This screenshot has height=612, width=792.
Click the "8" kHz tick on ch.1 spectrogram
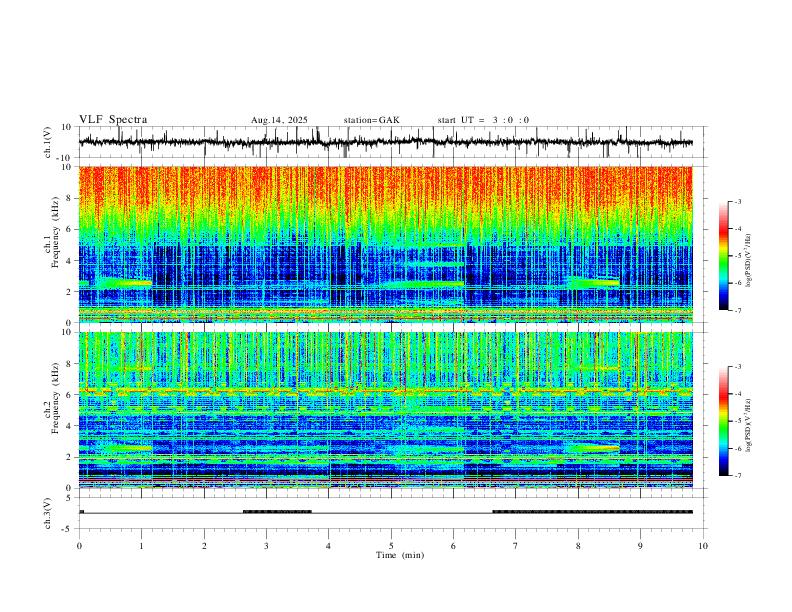click(70, 198)
